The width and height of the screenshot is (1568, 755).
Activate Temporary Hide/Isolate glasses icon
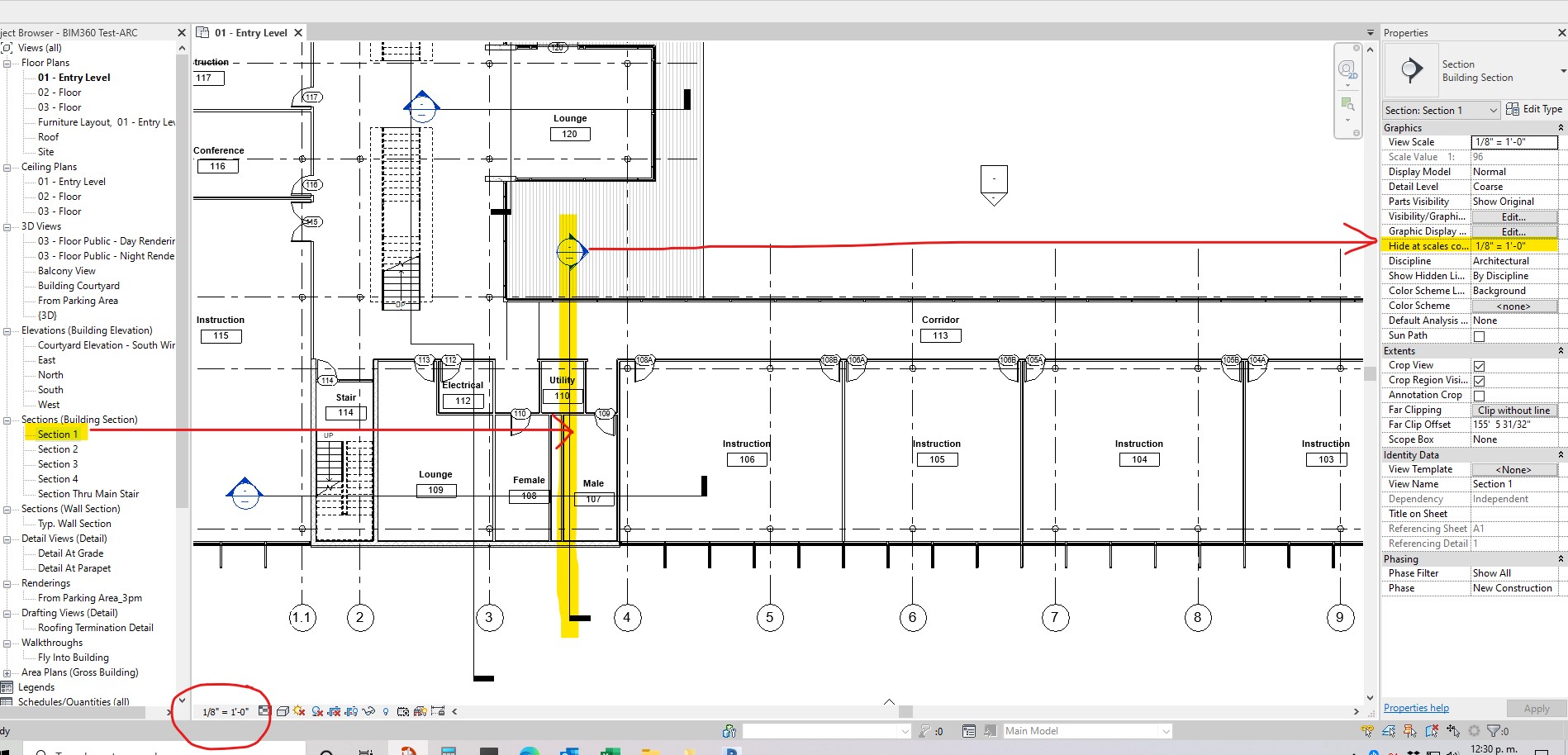[x=368, y=710]
